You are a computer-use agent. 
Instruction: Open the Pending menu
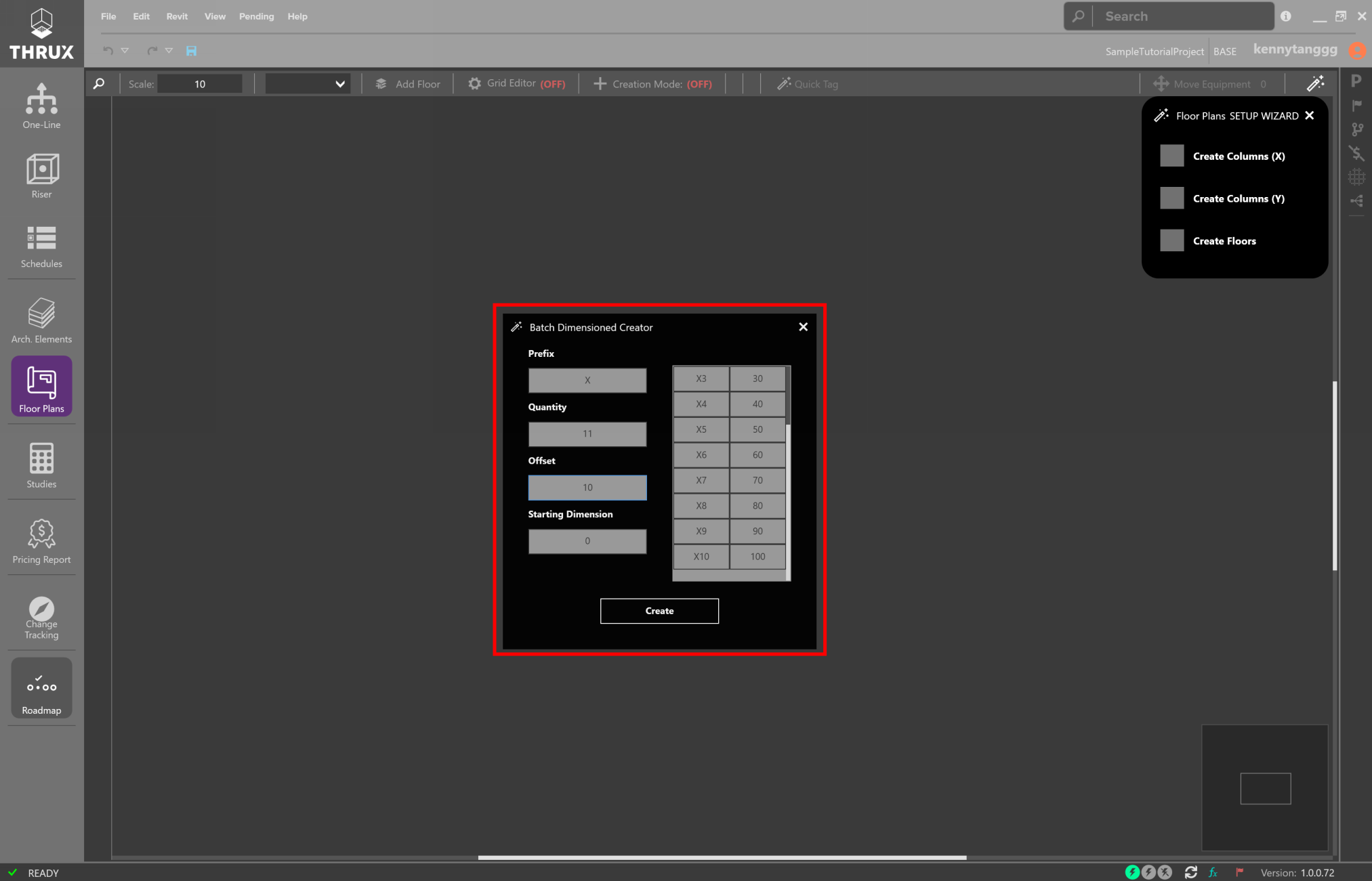click(256, 16)
